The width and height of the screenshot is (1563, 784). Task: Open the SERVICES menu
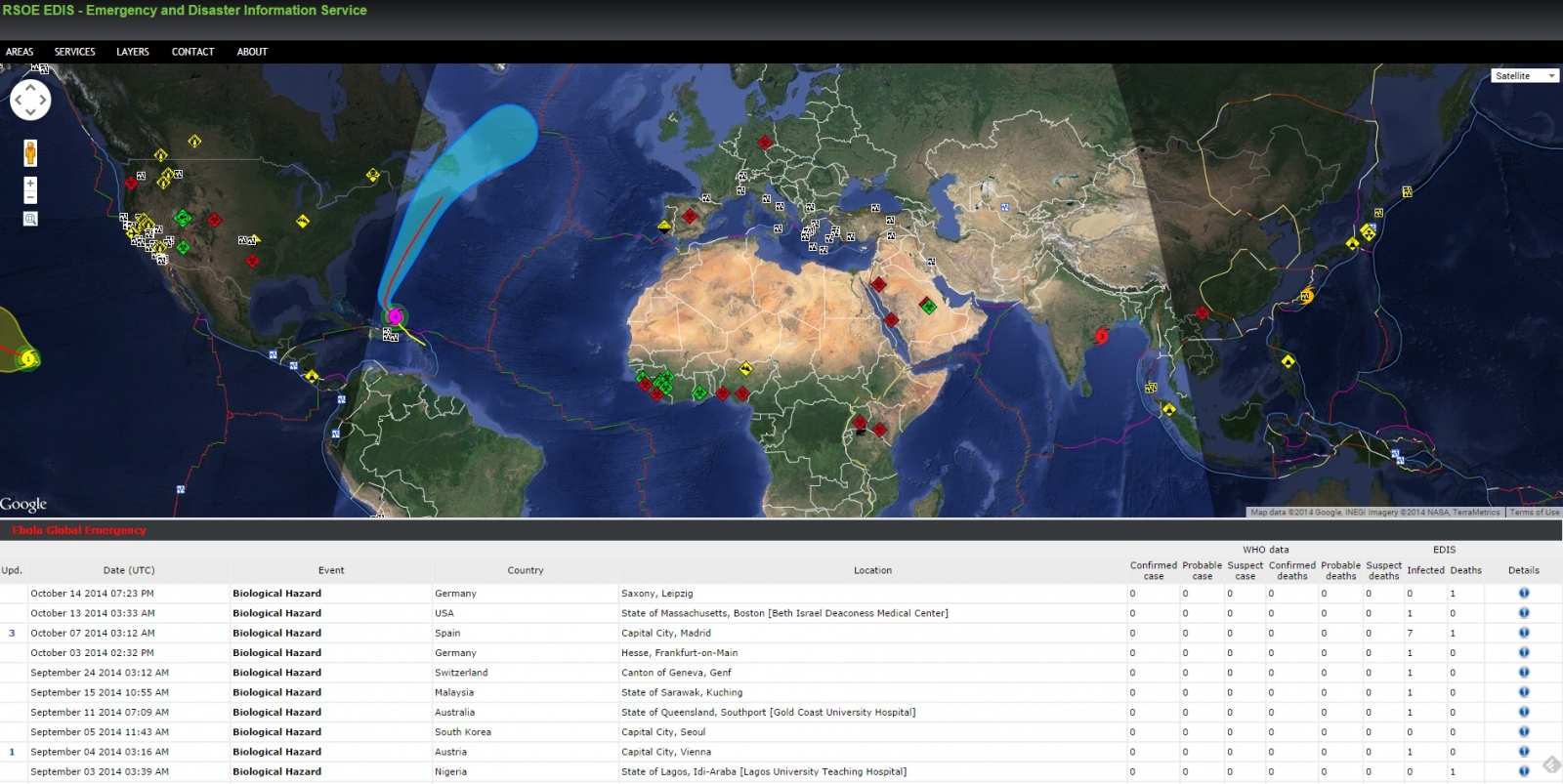click(x=74, y=52)
